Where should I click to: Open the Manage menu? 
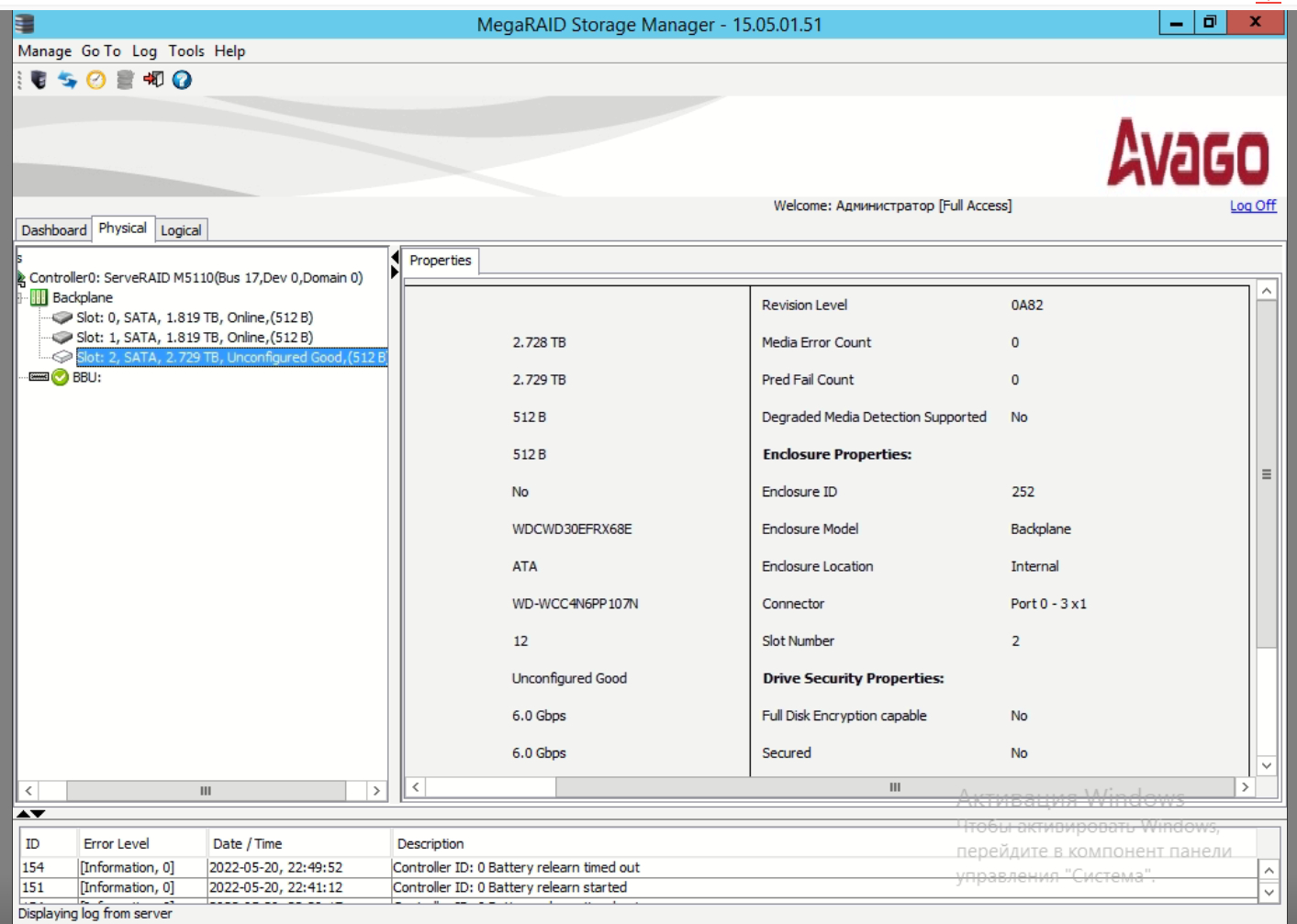click(44, 51)
